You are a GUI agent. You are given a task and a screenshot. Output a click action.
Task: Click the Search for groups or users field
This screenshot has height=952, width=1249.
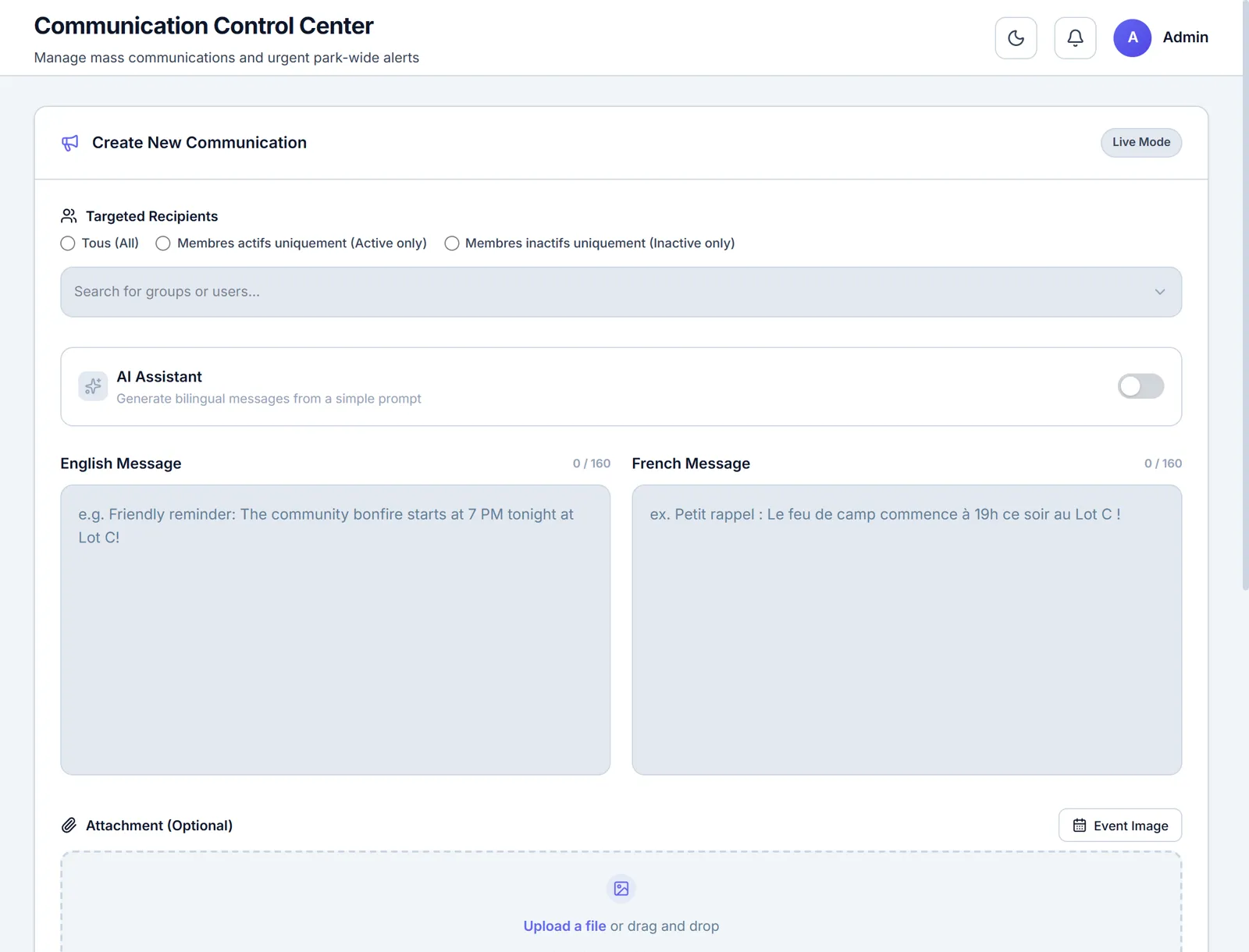coord(621,292)
